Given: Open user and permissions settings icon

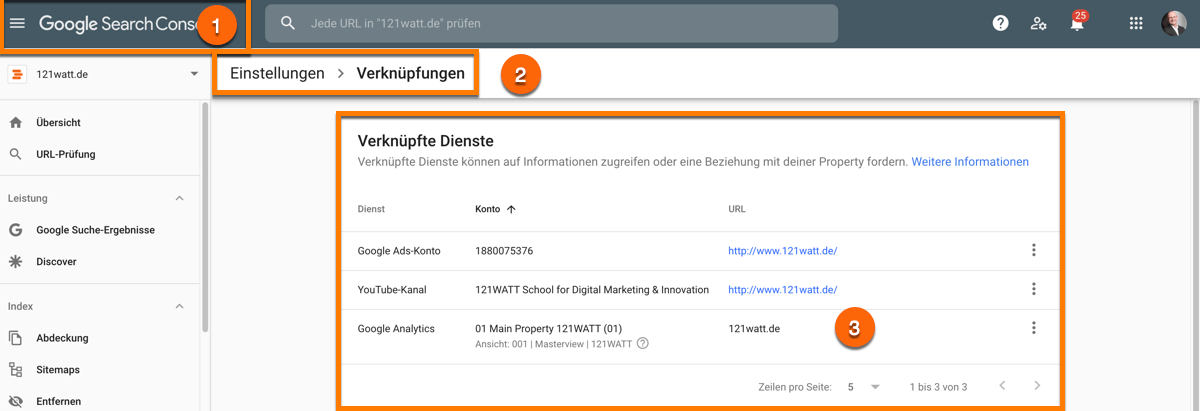Looking at the screenshot, I should pos(1039,23).
